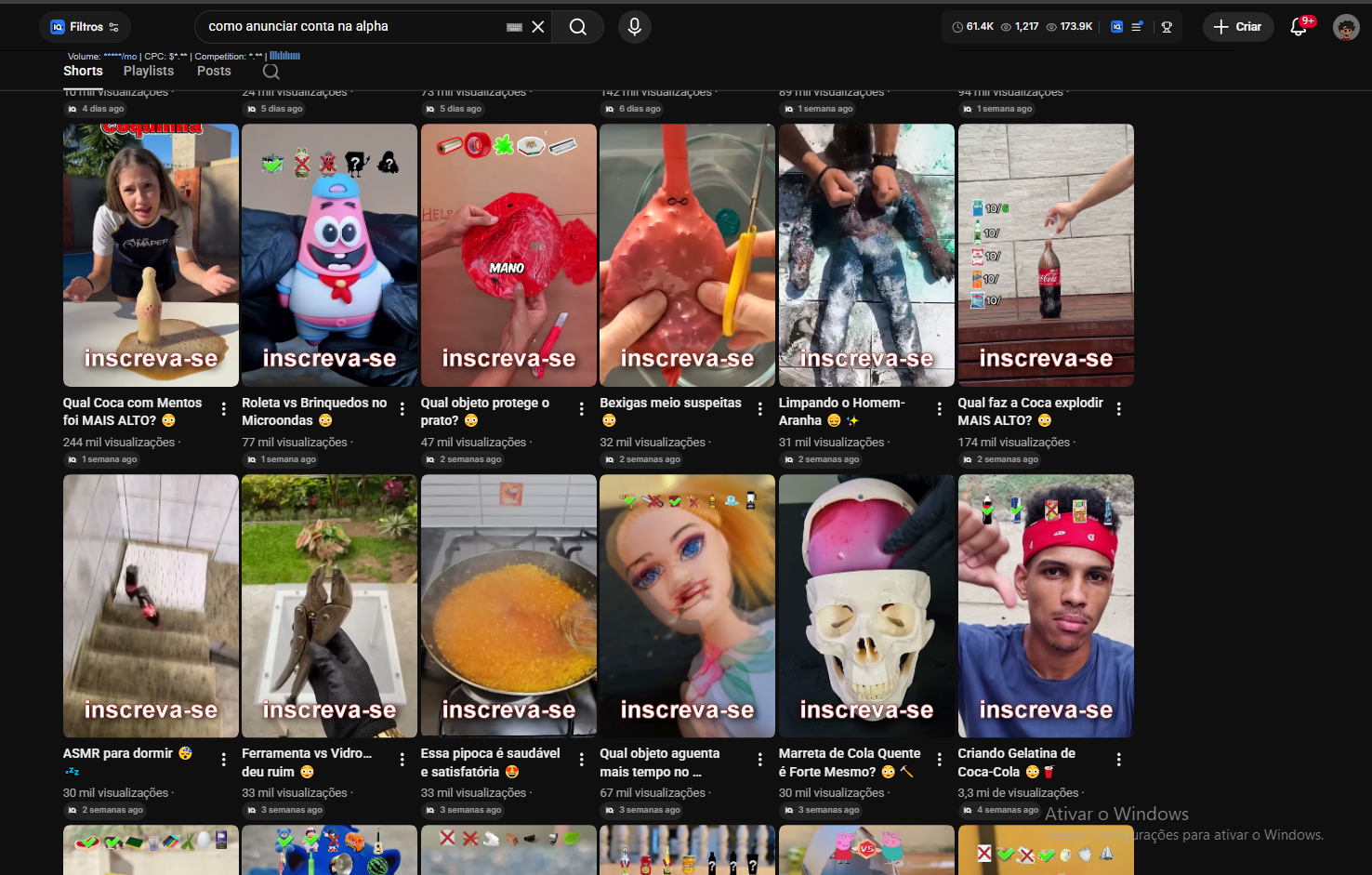Open the frying pan popcorn thumbnail
This screenshot has width=1372, height=875.
pyautogui.click(x=508, y=606)
